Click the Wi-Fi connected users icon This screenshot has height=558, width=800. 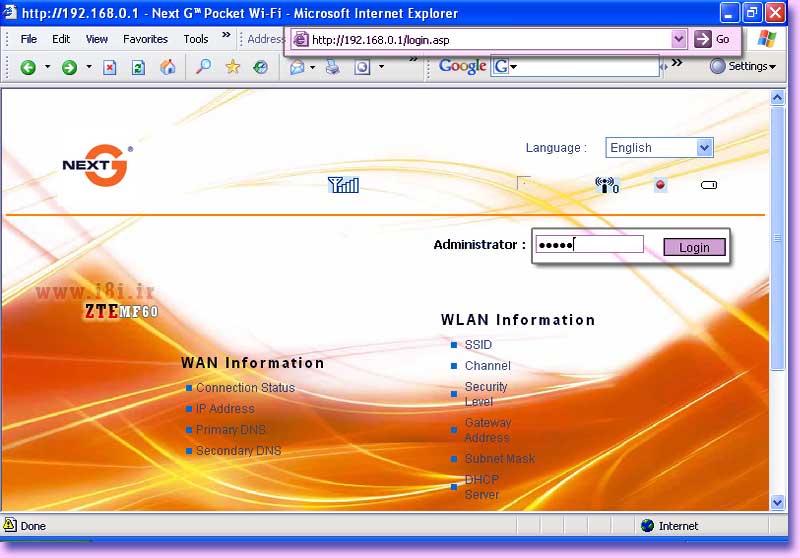pos(607,185)
